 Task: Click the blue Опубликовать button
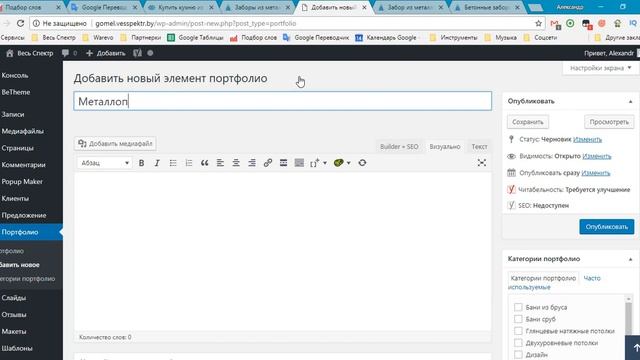[x=607, y=227]
